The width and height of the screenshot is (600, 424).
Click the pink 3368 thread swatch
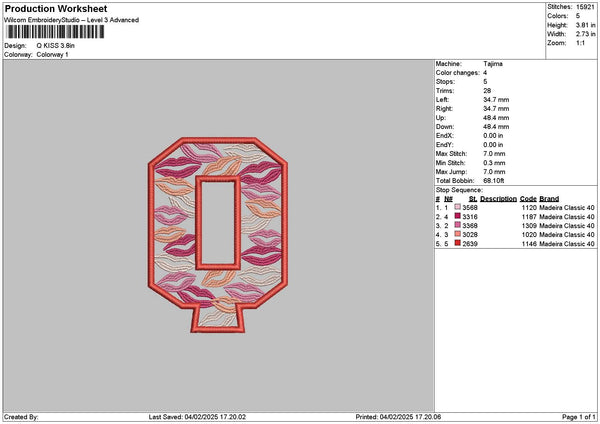[457, 225]
